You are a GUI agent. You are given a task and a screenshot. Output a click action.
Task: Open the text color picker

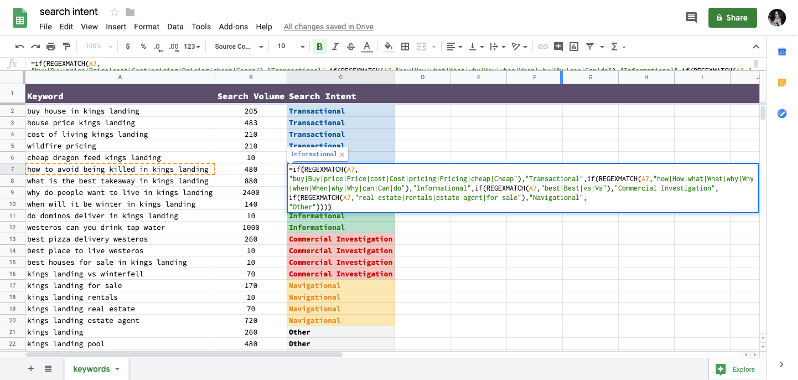pyautogui.click(x=366, y=47)
